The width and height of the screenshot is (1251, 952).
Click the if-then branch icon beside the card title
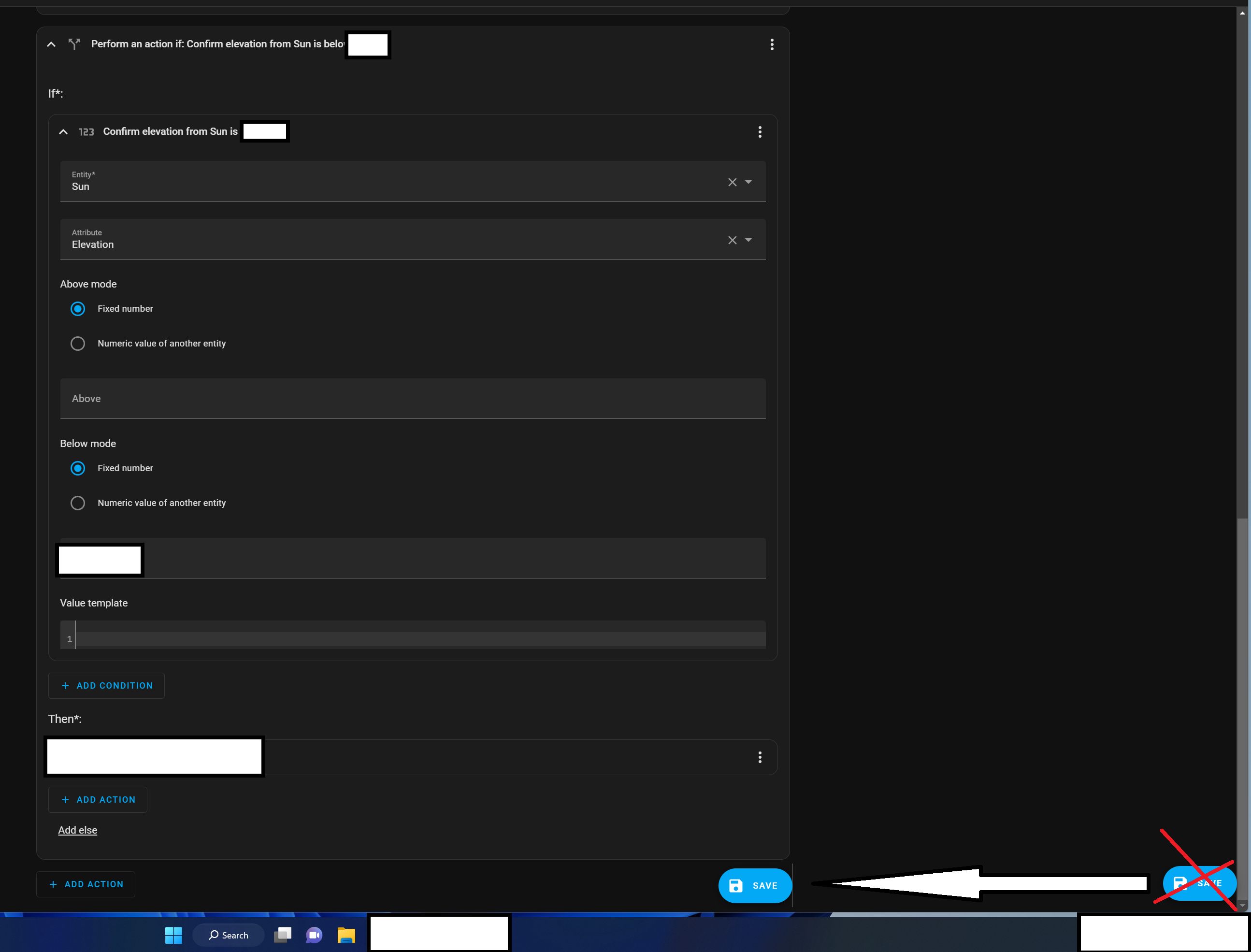tap(74, 43)
